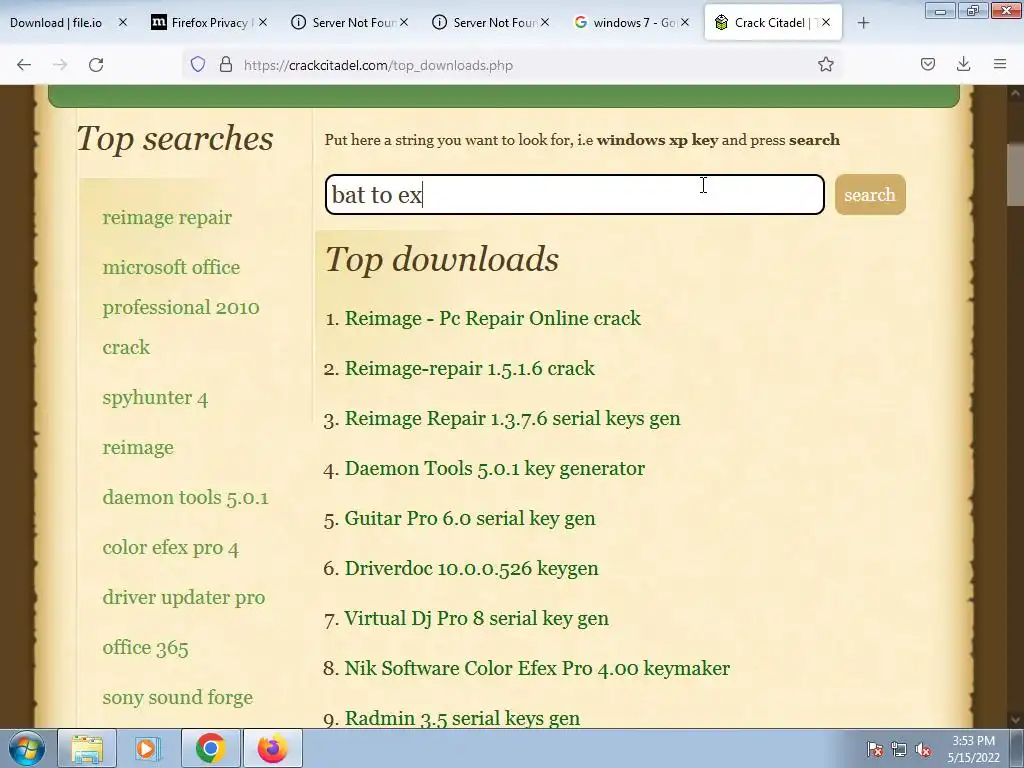Bookmark this page with the star icon
The image size is (1024, 768).
[x=825, y=64]
